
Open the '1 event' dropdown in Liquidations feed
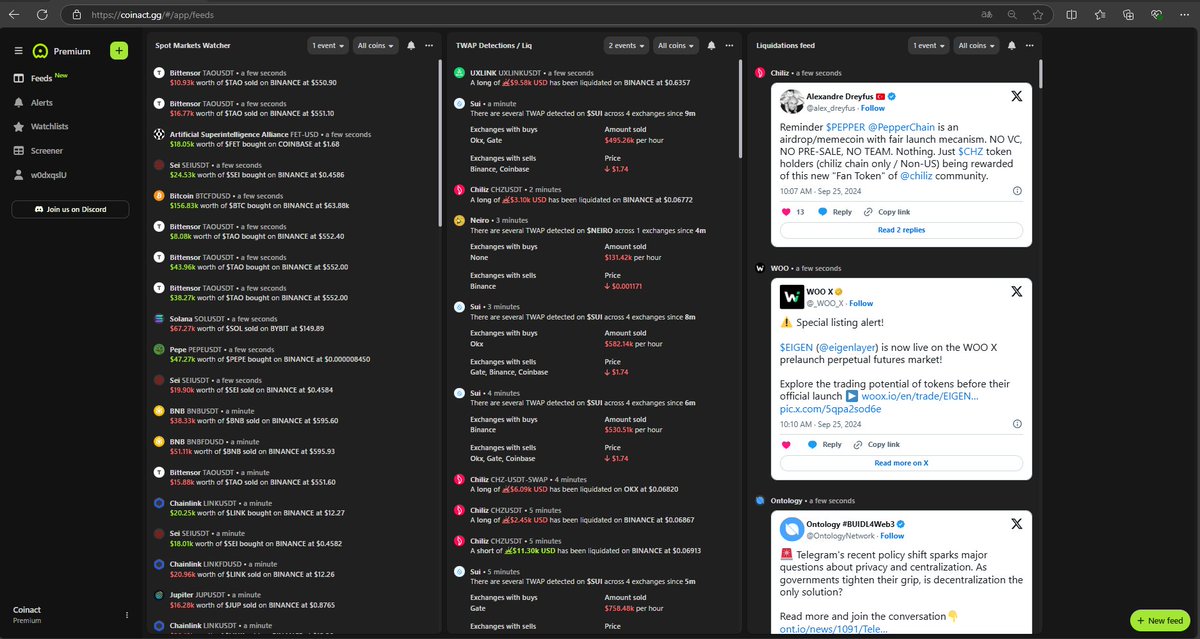click(928, 46)
